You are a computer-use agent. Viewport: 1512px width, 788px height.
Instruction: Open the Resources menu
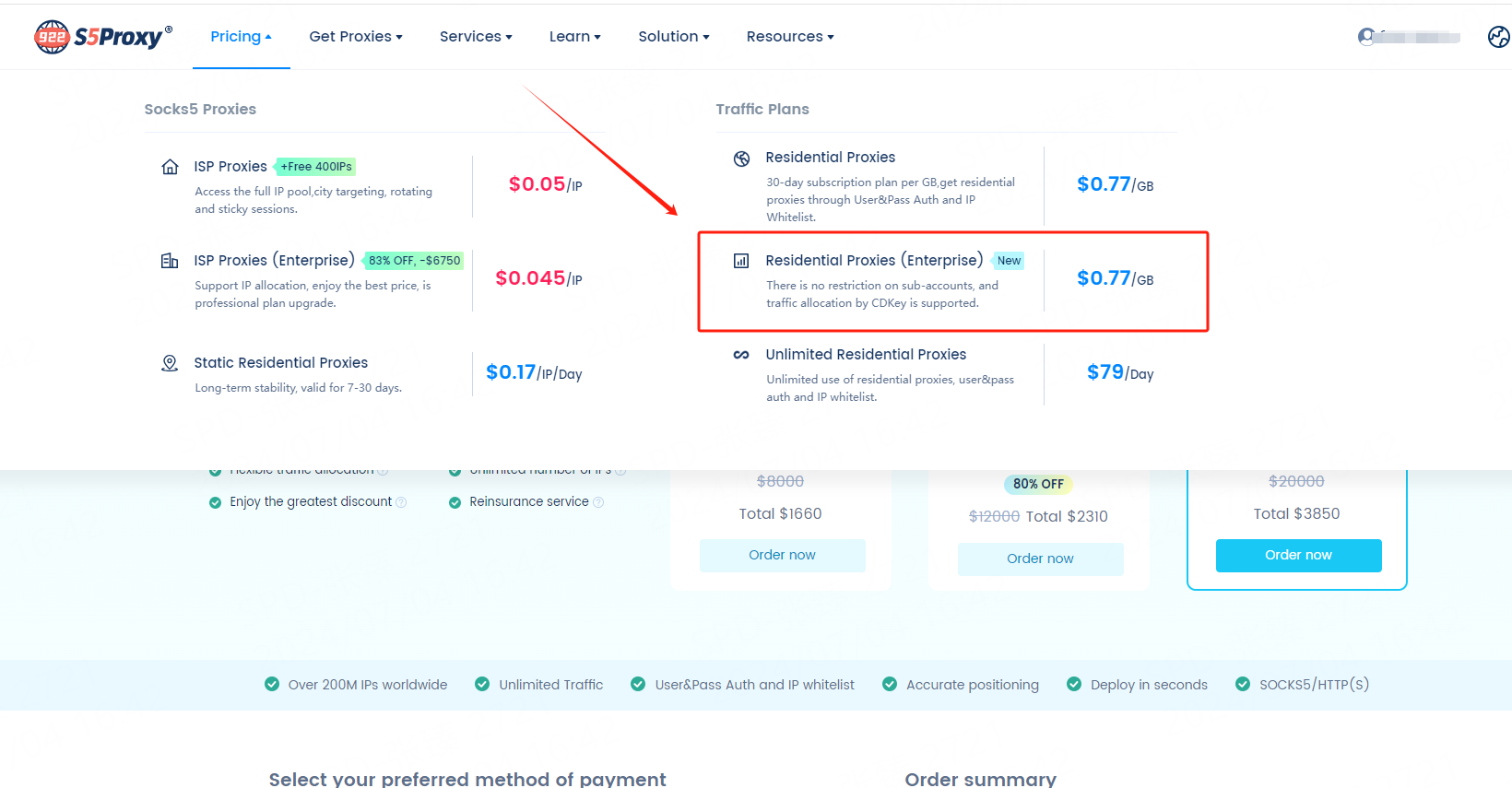(789, 37)
